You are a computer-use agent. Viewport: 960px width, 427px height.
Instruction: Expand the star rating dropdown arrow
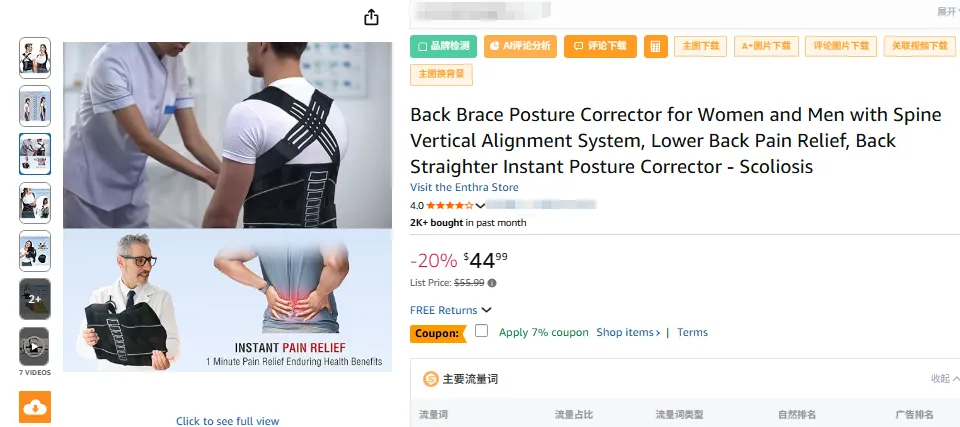[481, 206]
